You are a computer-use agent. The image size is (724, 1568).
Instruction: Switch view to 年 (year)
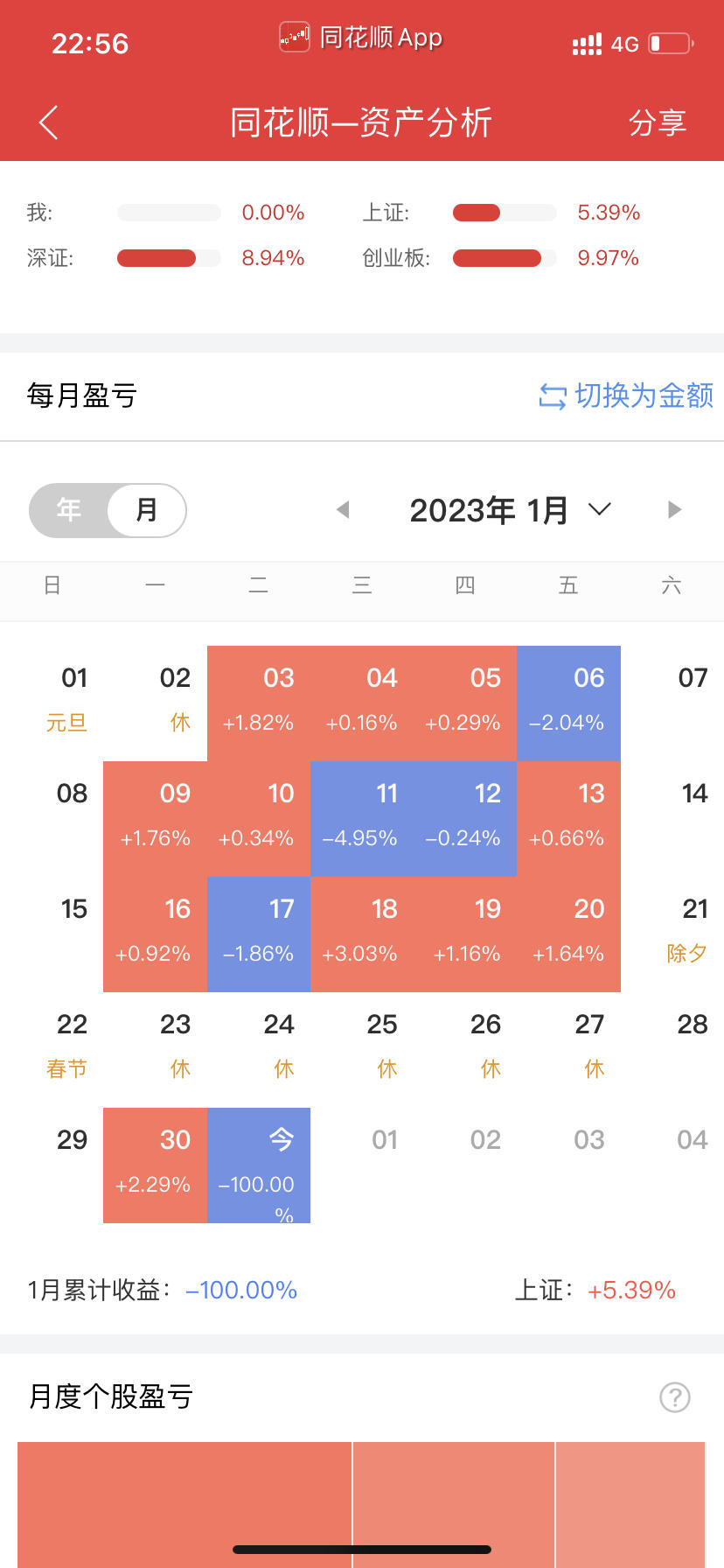pos(69,510)
